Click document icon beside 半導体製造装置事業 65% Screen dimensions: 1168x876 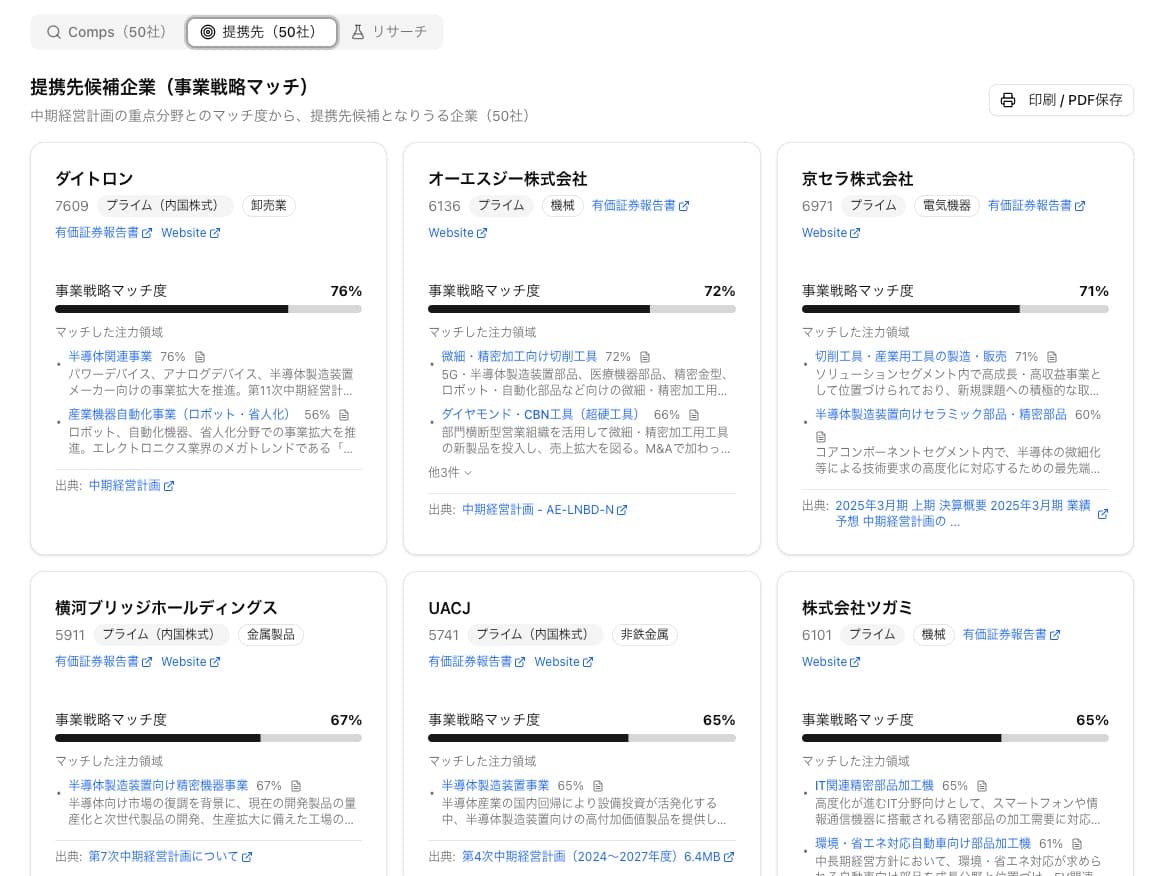(597, 786)
